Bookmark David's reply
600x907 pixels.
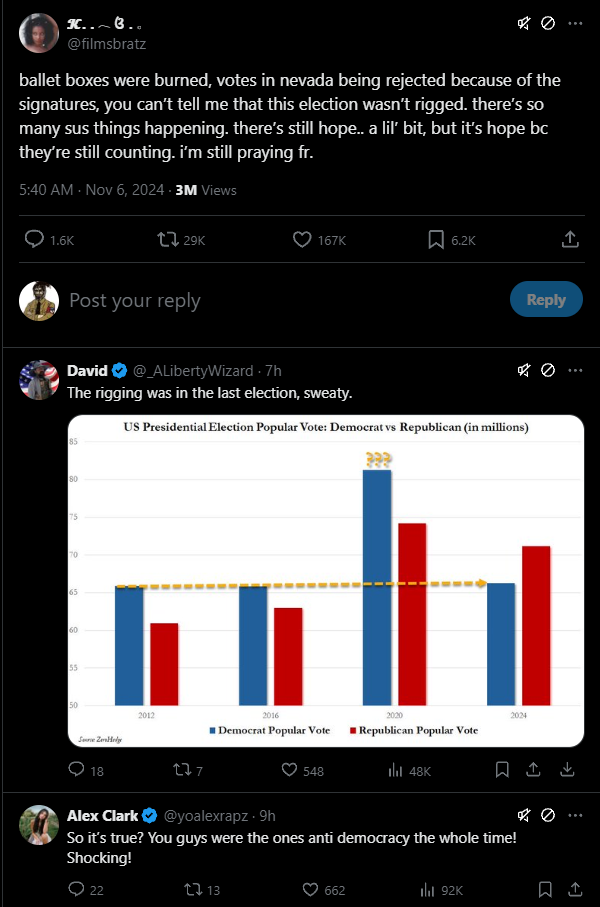click(x=503, y=770)
